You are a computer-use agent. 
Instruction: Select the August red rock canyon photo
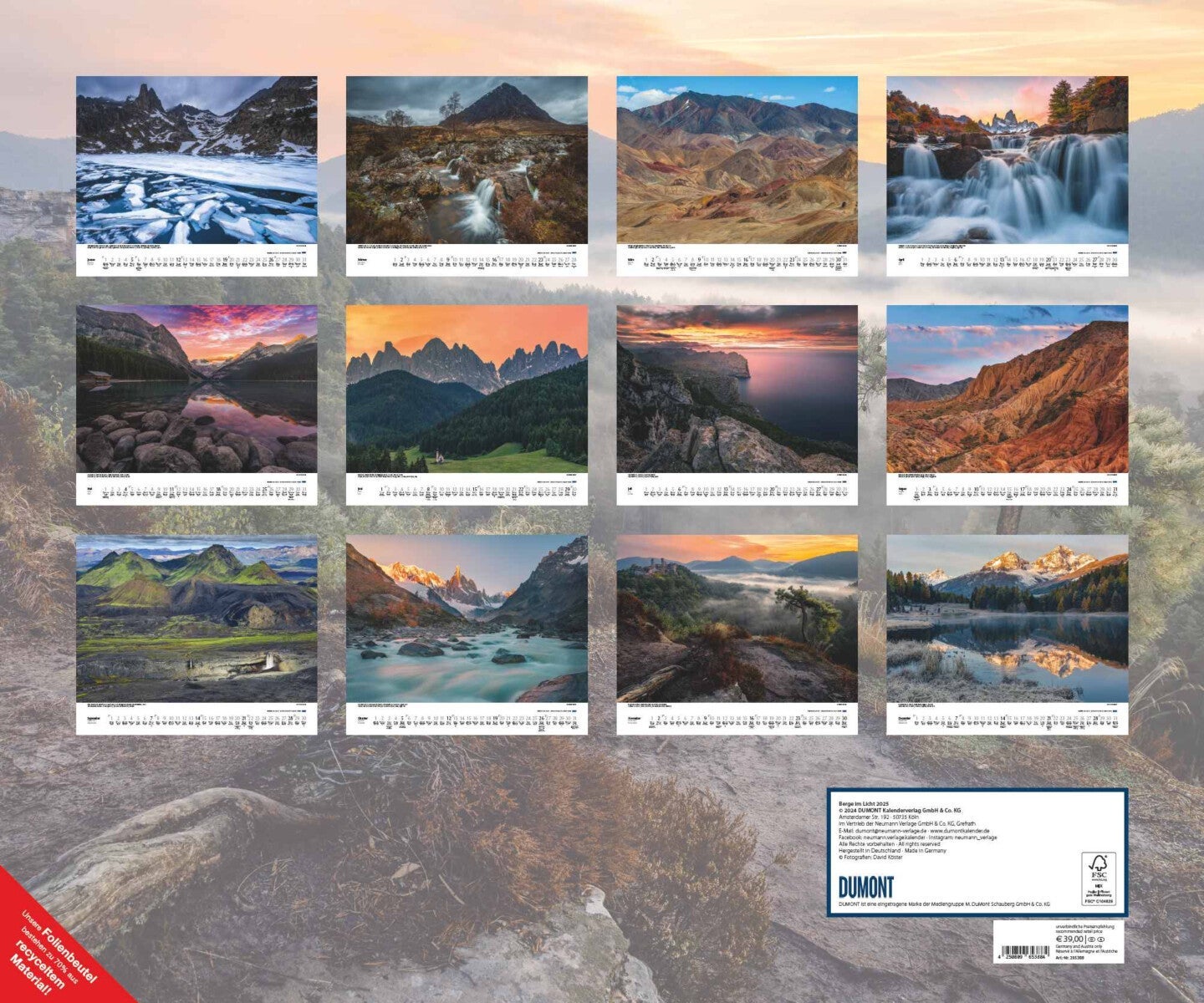coord(1007,389)
